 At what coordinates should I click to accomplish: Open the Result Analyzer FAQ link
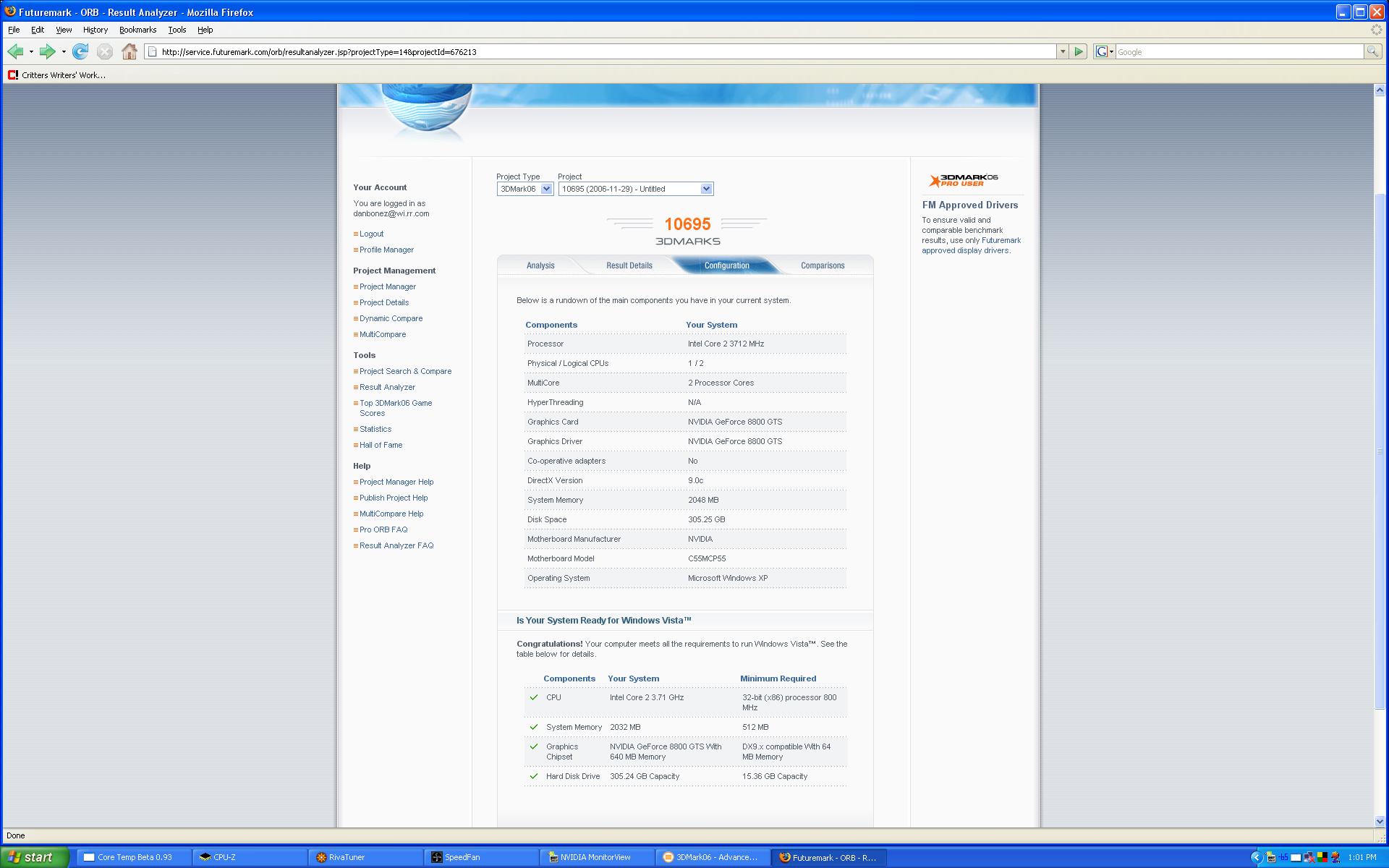[x=396, y=545]
